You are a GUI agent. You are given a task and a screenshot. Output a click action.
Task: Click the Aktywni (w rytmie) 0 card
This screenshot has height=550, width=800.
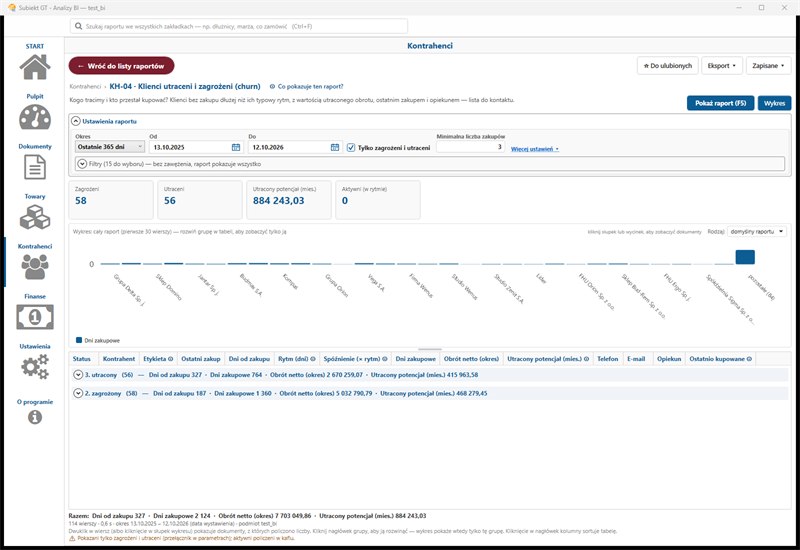click(378, 199)
